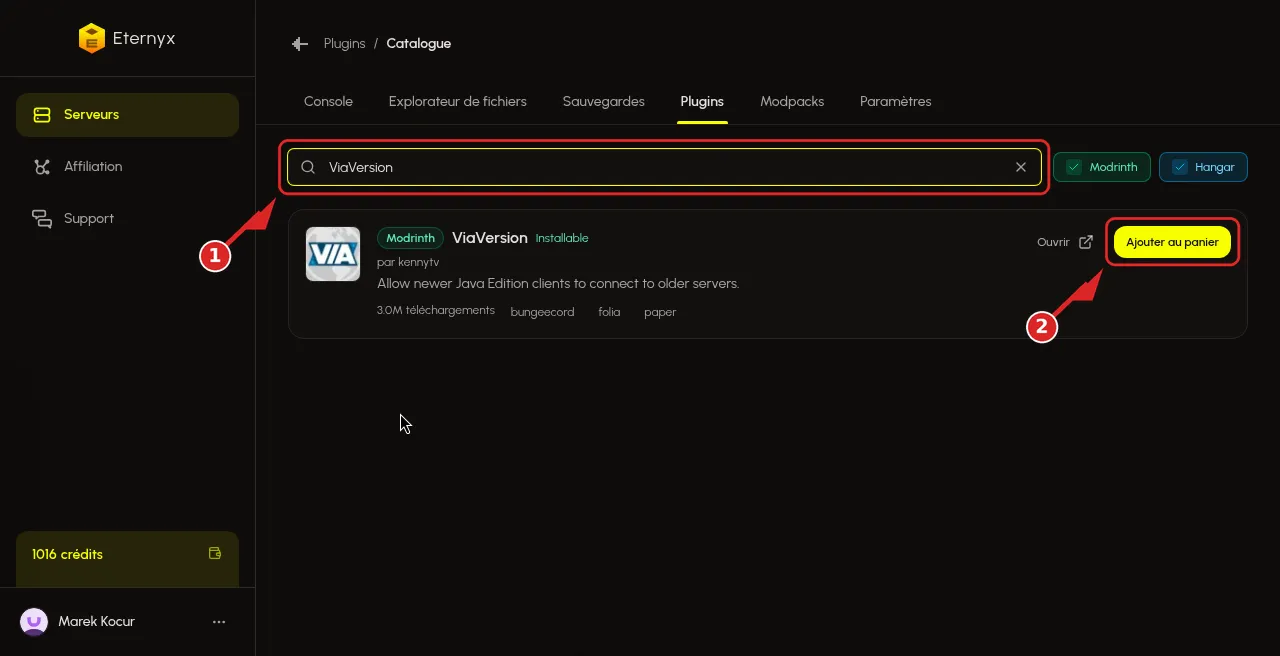Screen dimensions: 1280x656
Task: Focus the plugin search input field
Action: 664,167
